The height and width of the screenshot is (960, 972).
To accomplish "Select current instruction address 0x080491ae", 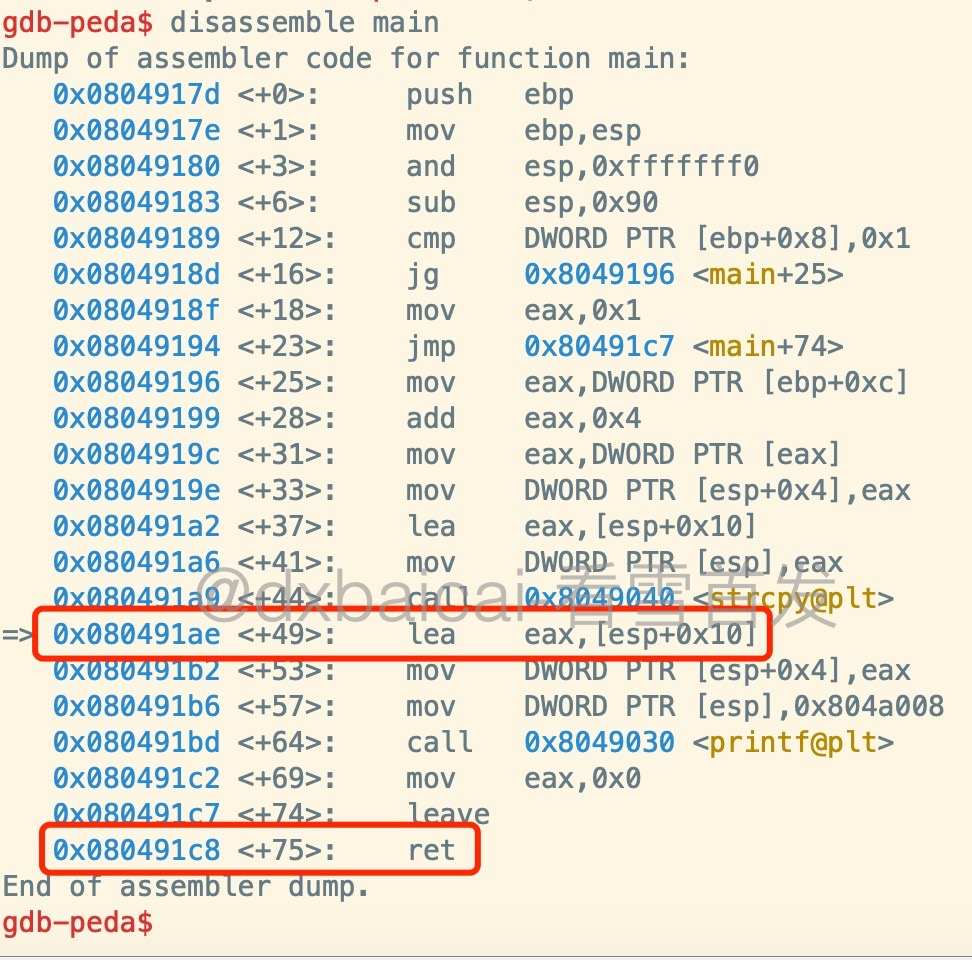I will click(136, 633).
